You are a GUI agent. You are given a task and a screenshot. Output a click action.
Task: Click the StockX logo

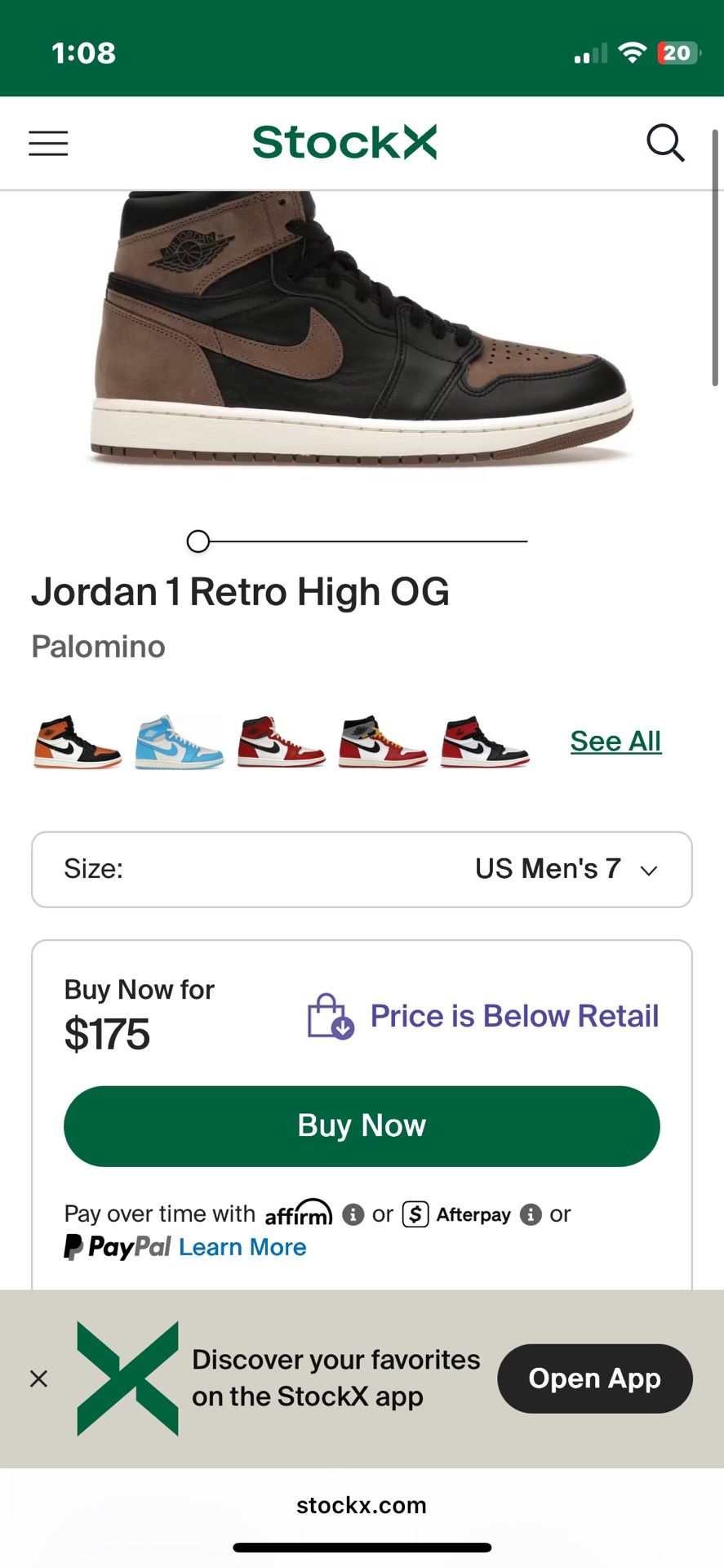(x=344, y=143)
